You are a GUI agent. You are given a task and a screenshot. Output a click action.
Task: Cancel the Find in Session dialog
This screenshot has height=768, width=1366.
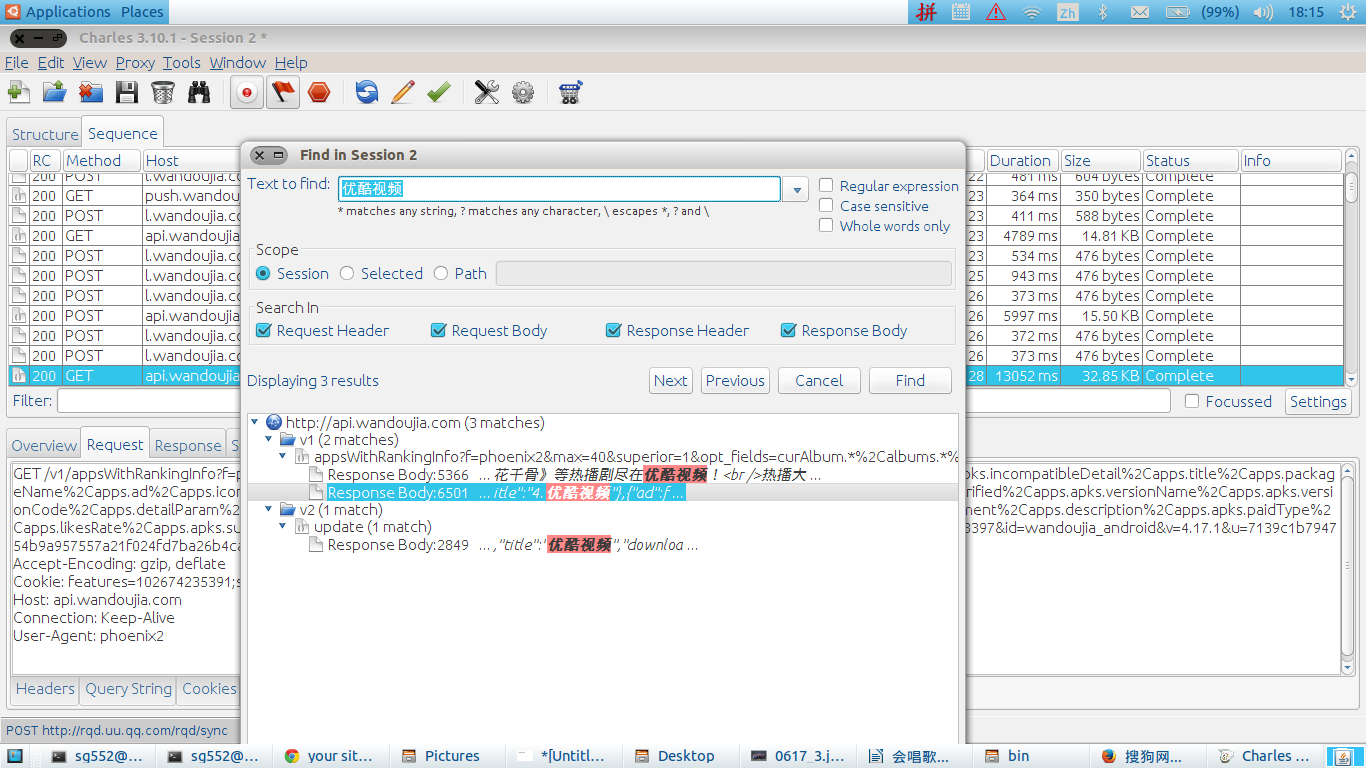[818, 380]
